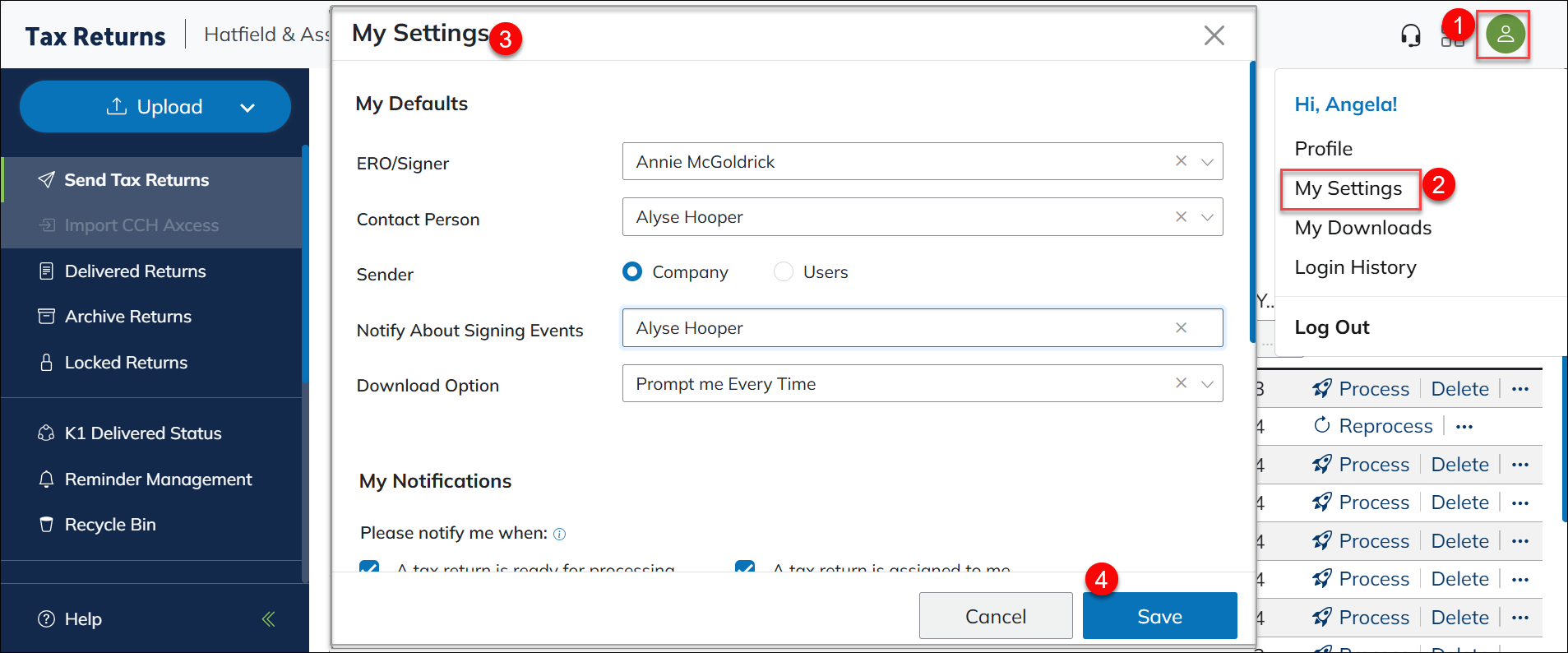Clear the Notify About Signing Events value

tap(1181, 327)
